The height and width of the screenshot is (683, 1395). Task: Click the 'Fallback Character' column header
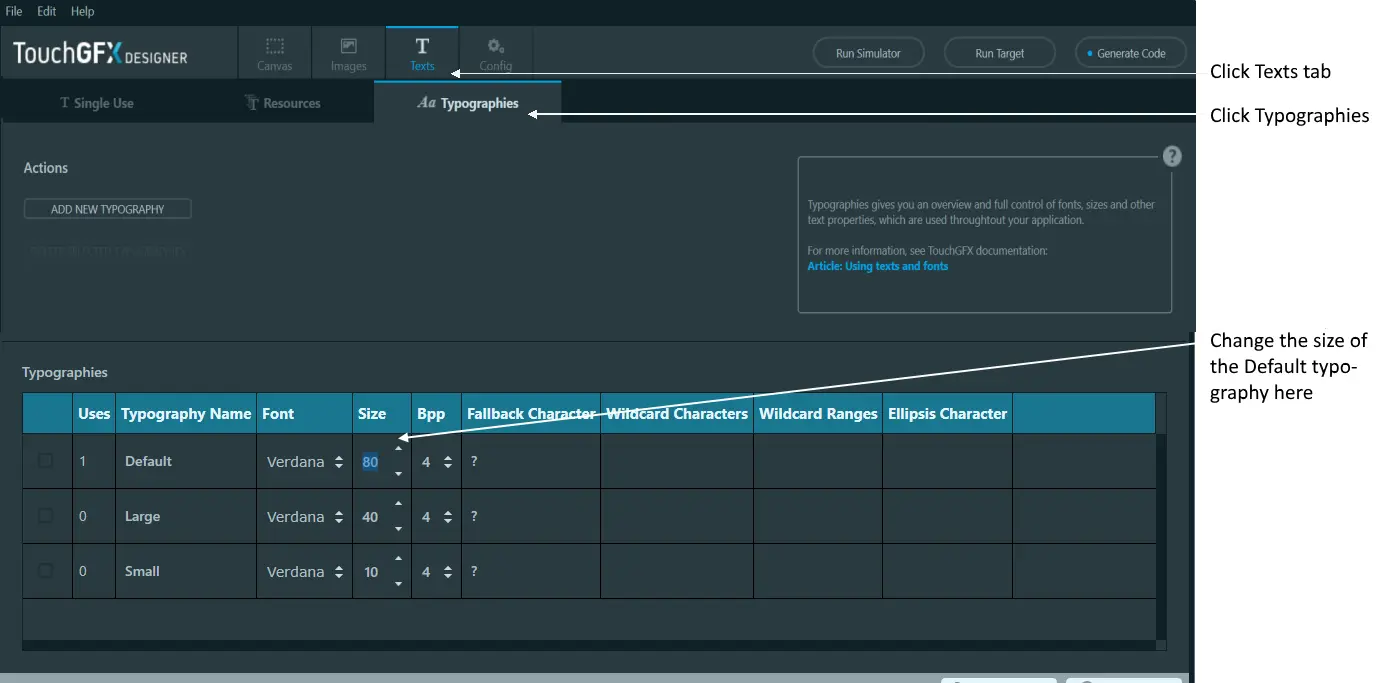point(531,413)
